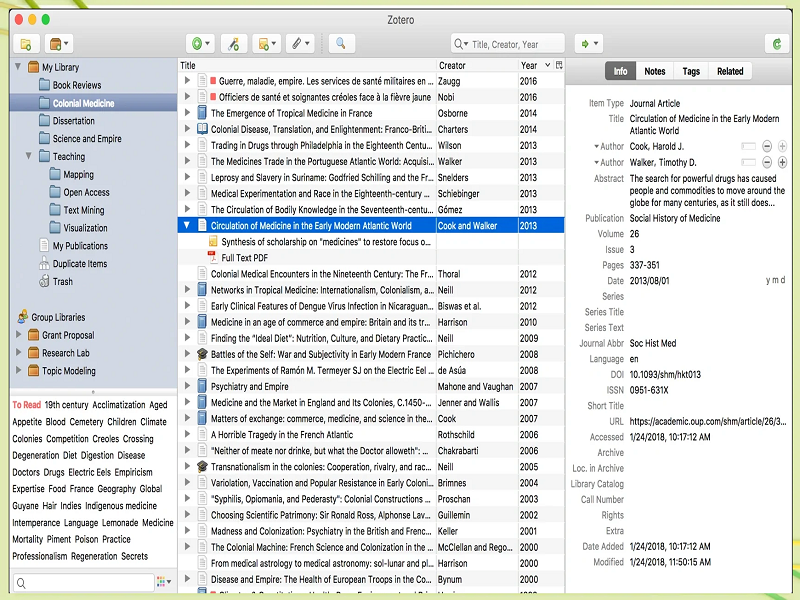Select the A Horrible Tragedy in the French Atlantic row
Viewport: 800px width, 600px height.
pos(371,435)
